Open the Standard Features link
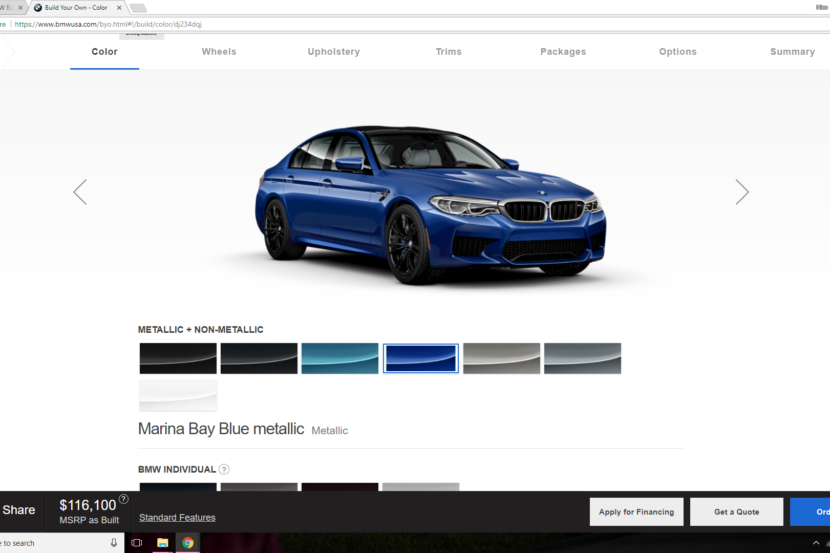Image resolution: width=830 pixels, height=553 pixels. [x=177, y=518]
